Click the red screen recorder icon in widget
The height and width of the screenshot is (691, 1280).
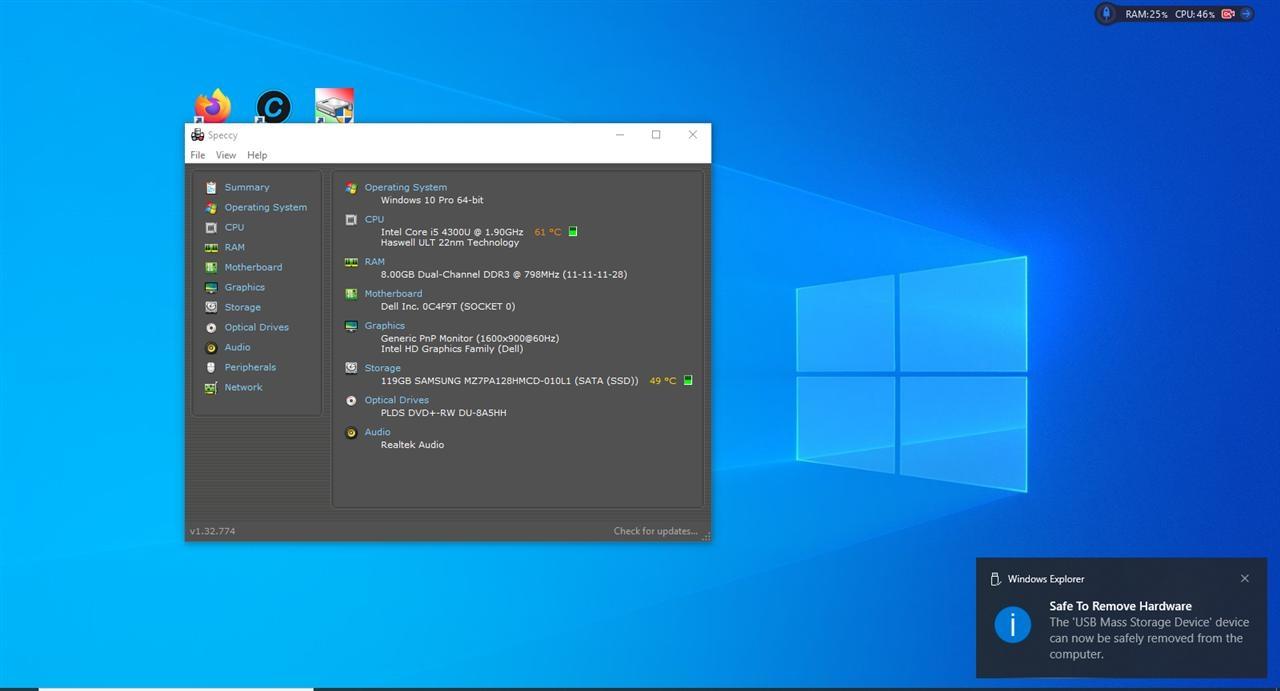point(1228,14)
